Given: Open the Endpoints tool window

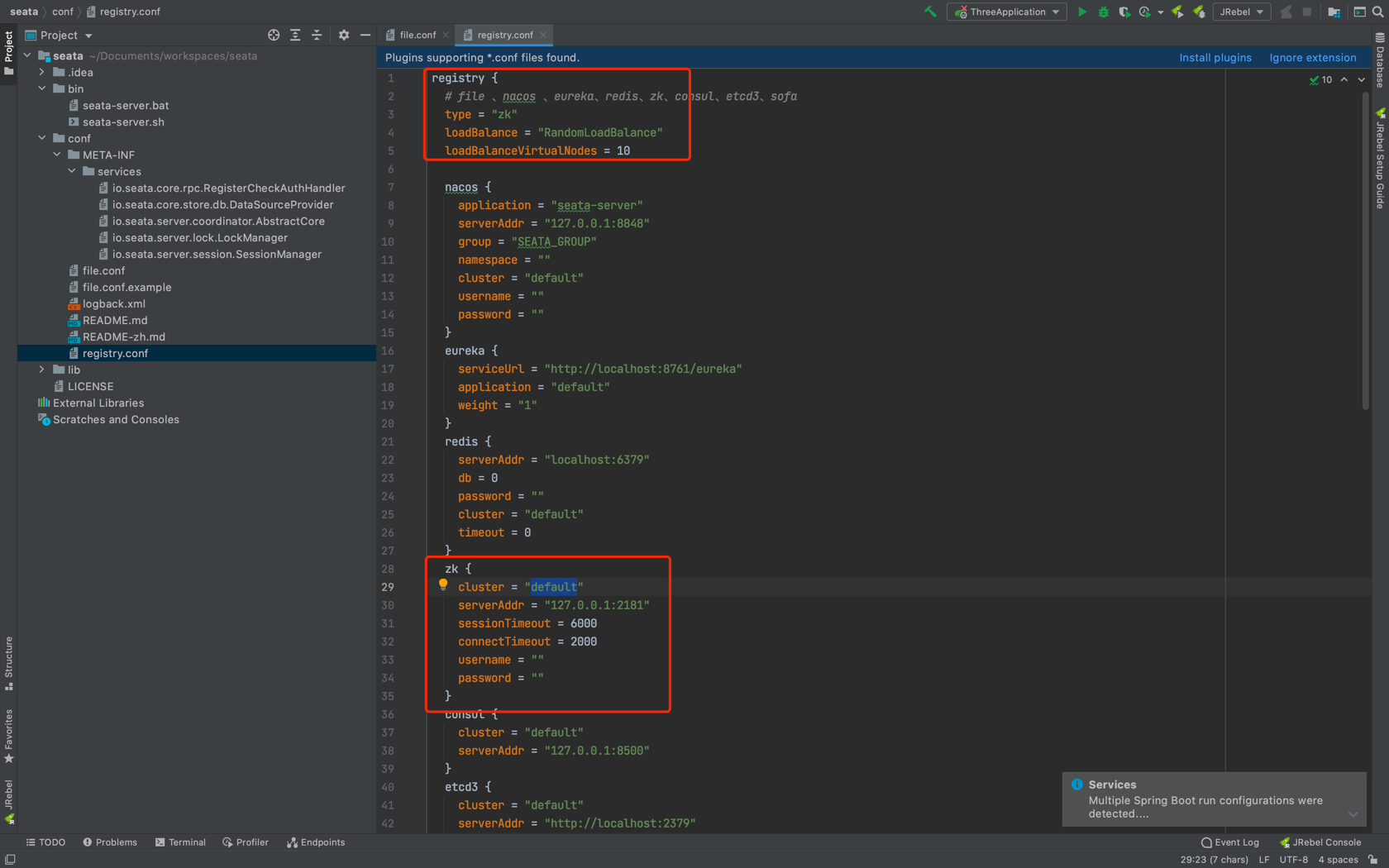Looking at the screenshot, I should tap(316, 842).
